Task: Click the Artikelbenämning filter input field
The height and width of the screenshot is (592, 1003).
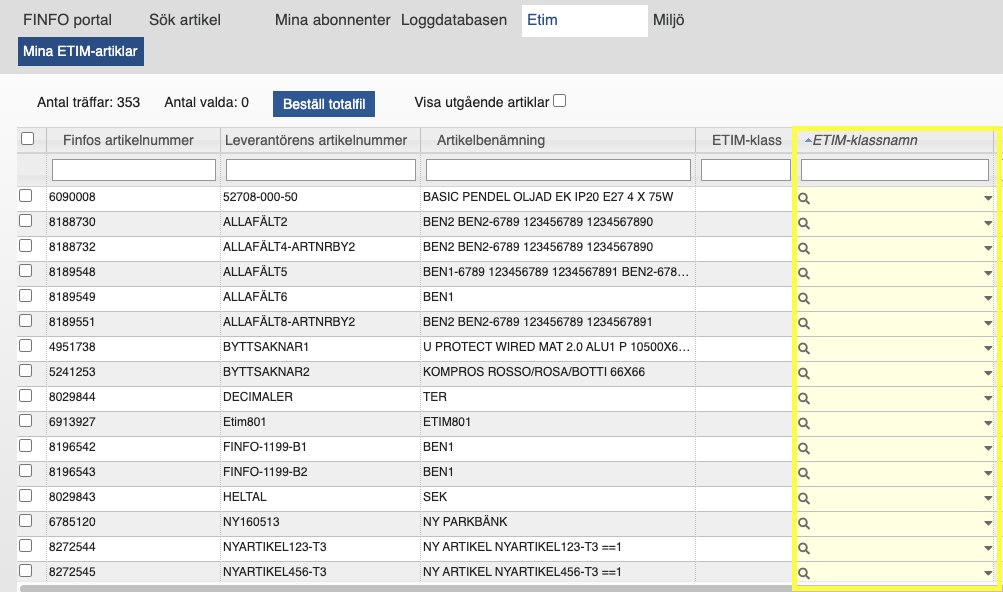Action: pyautogui.click(x=558, y=170)
